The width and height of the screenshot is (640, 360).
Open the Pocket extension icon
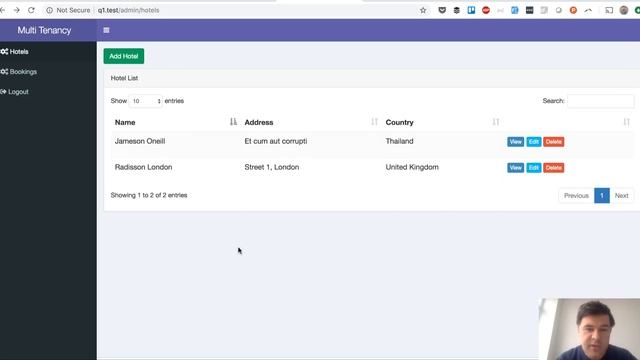coord(442,10)
